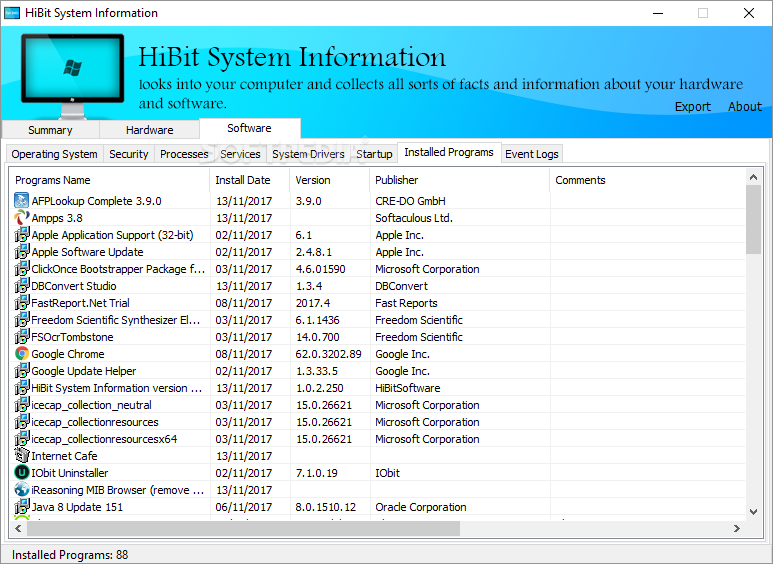Screen dimensions: 773x564
Task: Open the Security subtab
Action: coord(129,154)
